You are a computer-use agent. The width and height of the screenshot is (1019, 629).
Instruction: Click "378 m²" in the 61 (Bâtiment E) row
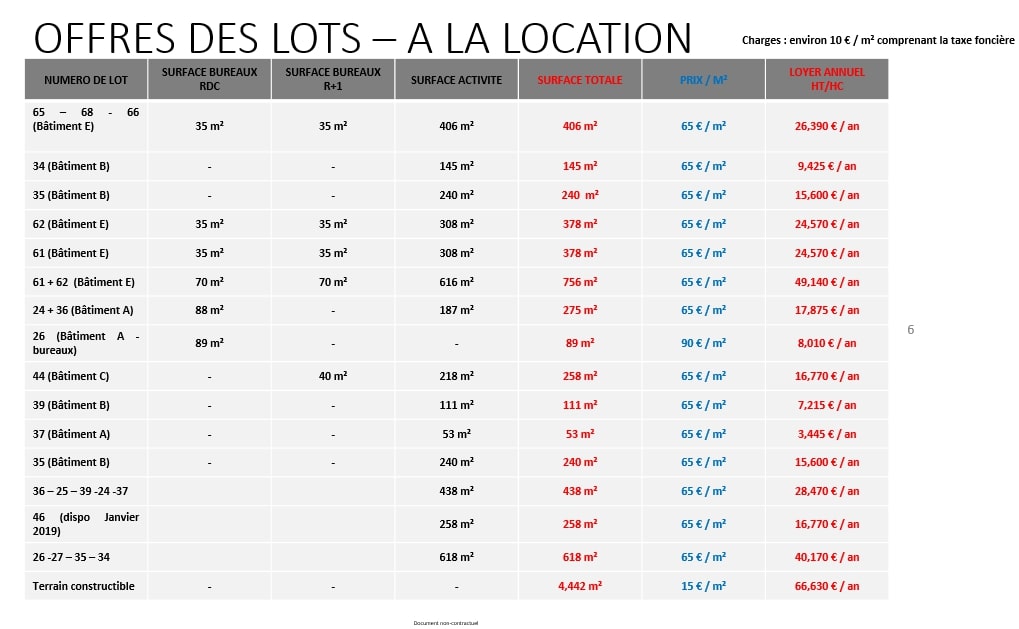[x=580, y=253]
